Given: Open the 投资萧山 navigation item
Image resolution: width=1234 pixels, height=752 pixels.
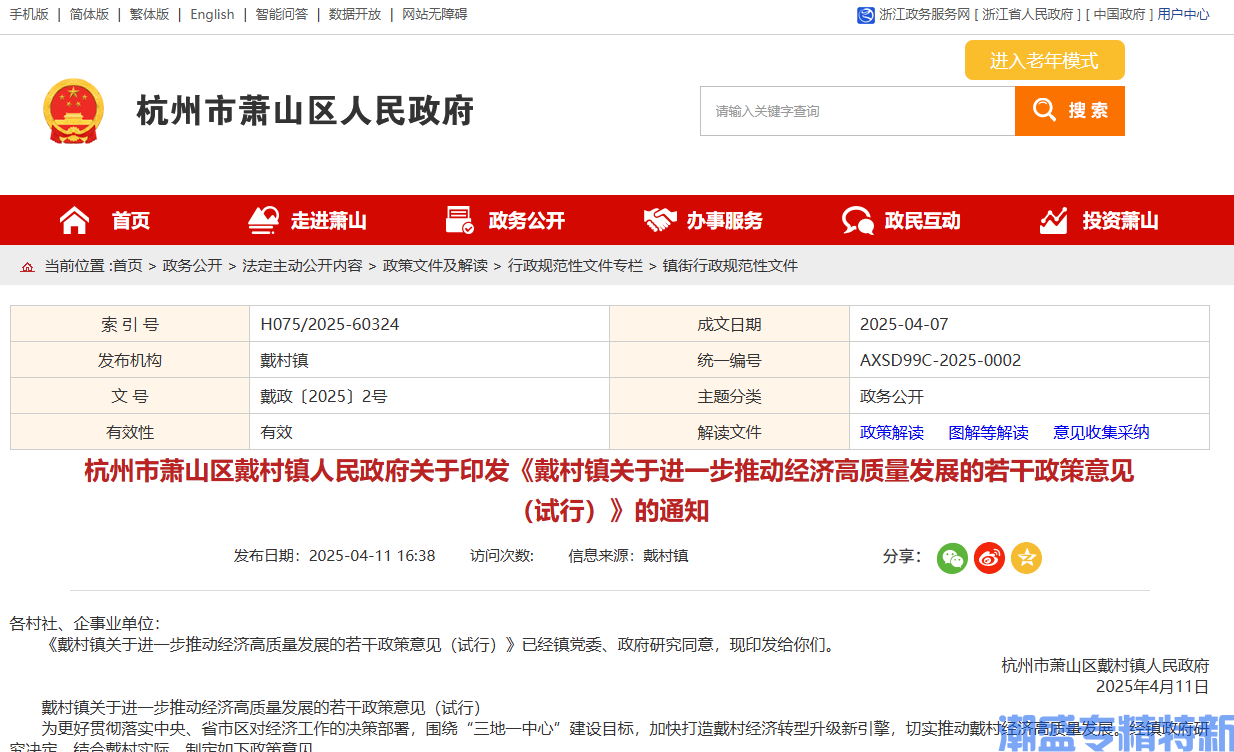Looking at the screenshot, I should (x=1120, y=221).
